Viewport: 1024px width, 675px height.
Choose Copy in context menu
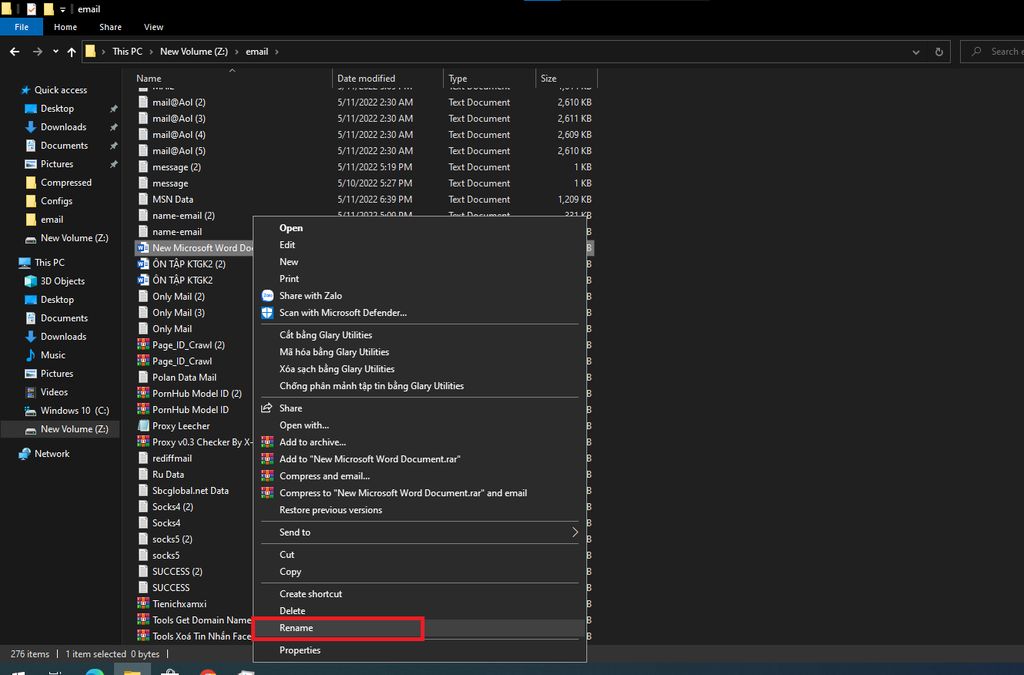[290, 571]
